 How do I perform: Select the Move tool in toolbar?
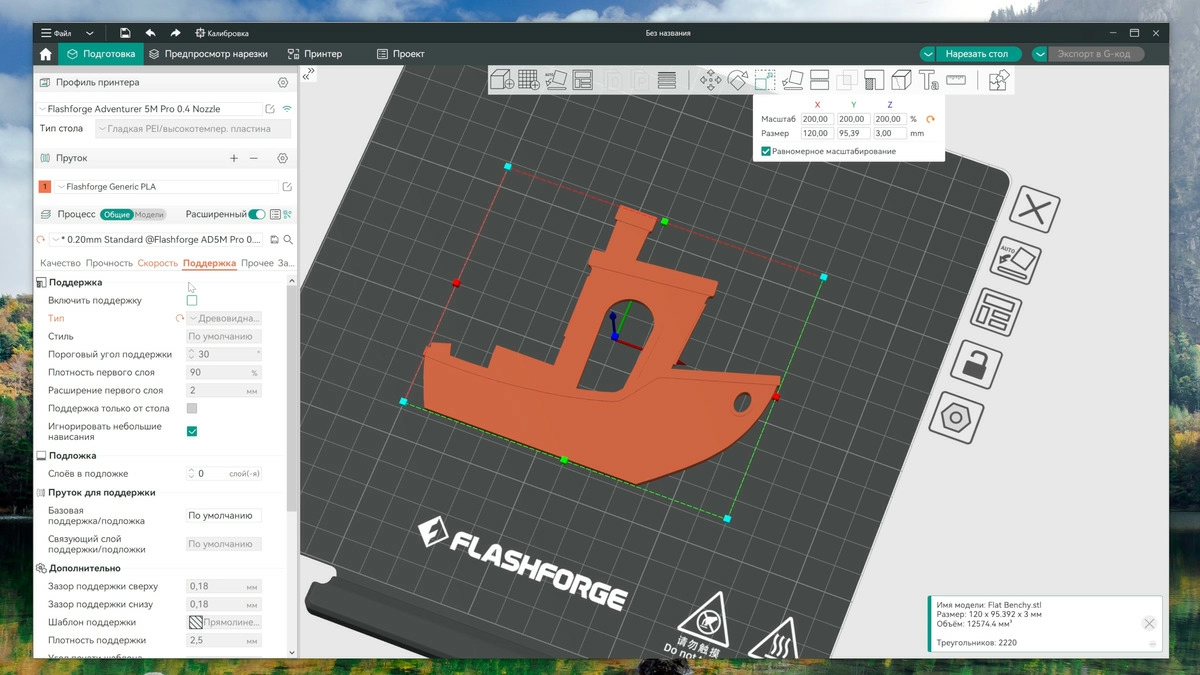tap(710, 80)
